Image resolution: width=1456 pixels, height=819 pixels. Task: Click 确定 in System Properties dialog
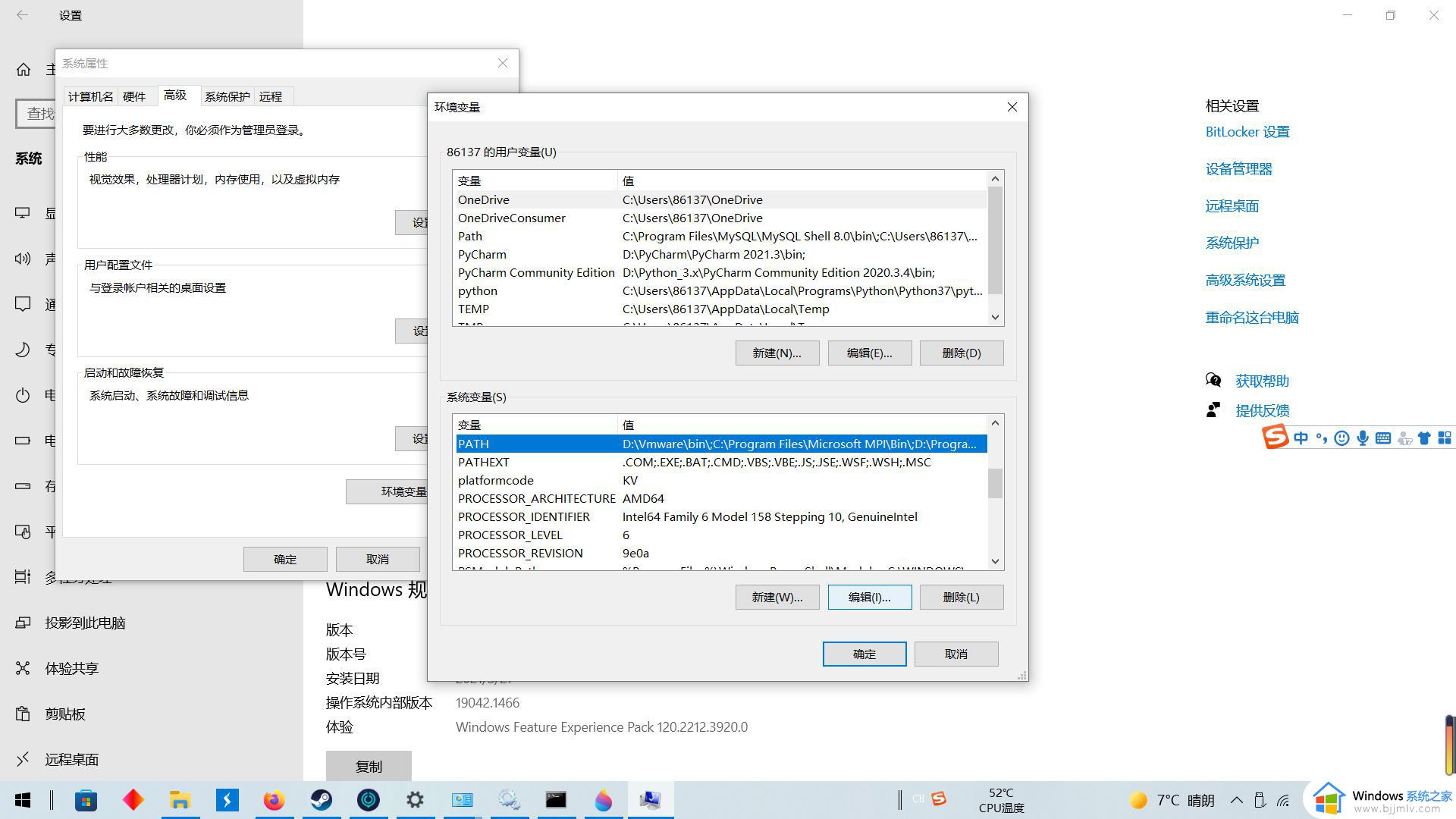(x=285, y=559)
